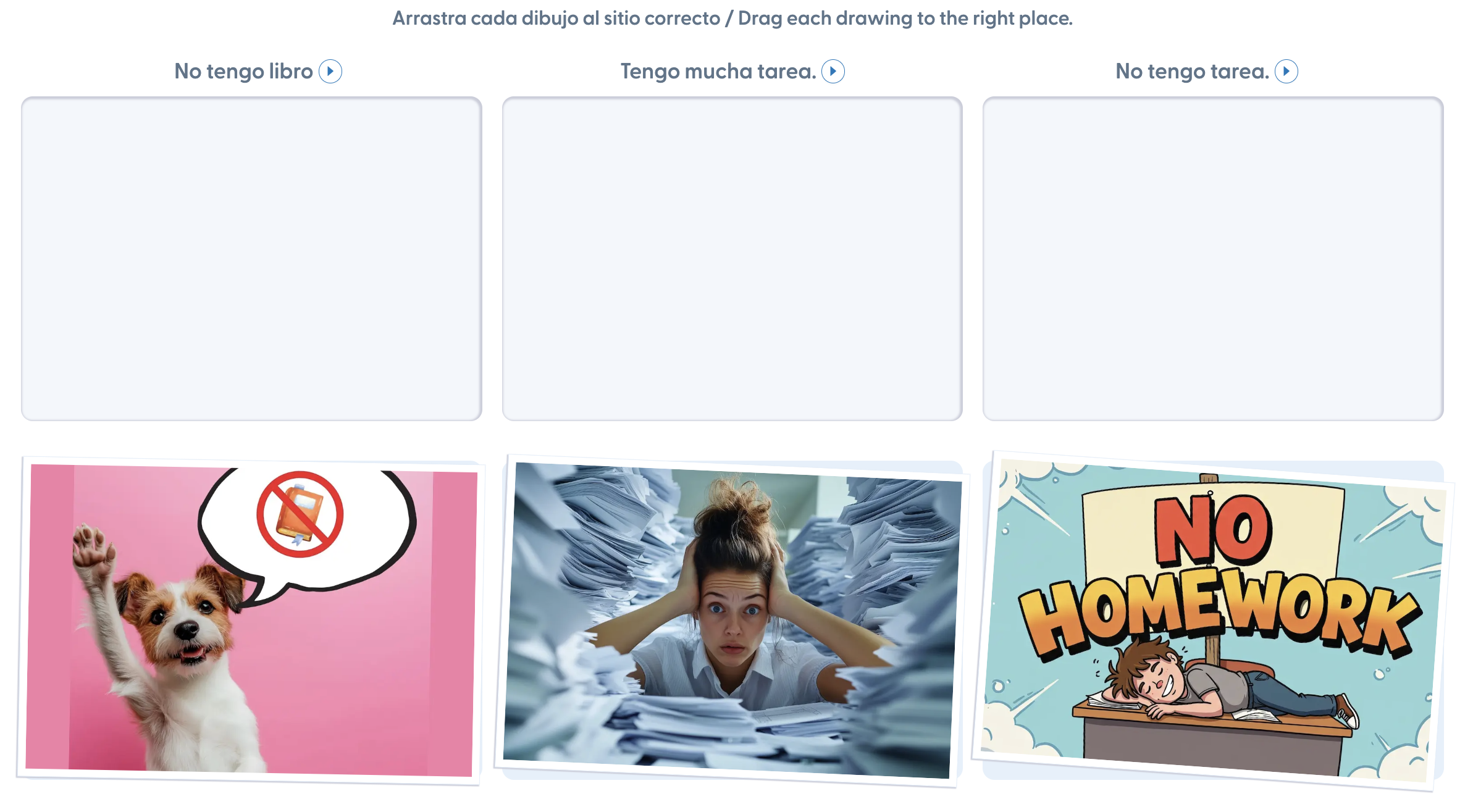Image resolution: width=1473 pixels, height=812 pixels.
Task: Click the "No tengo libro" label text
Action: [244, 72]
